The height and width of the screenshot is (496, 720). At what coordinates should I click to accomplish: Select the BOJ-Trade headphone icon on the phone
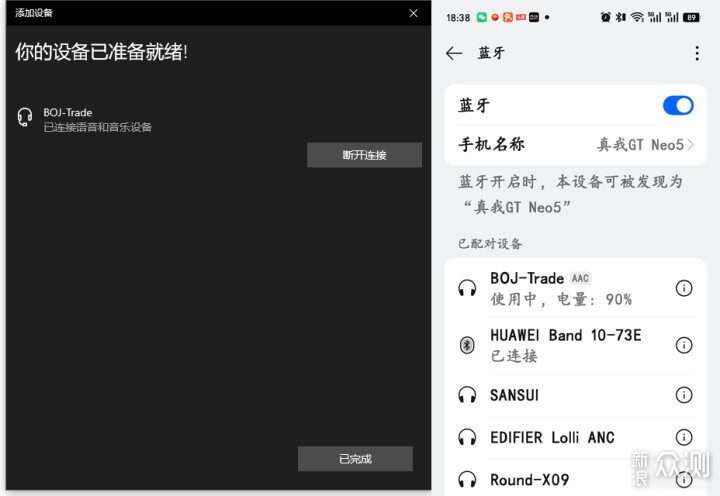pos(467,288)
